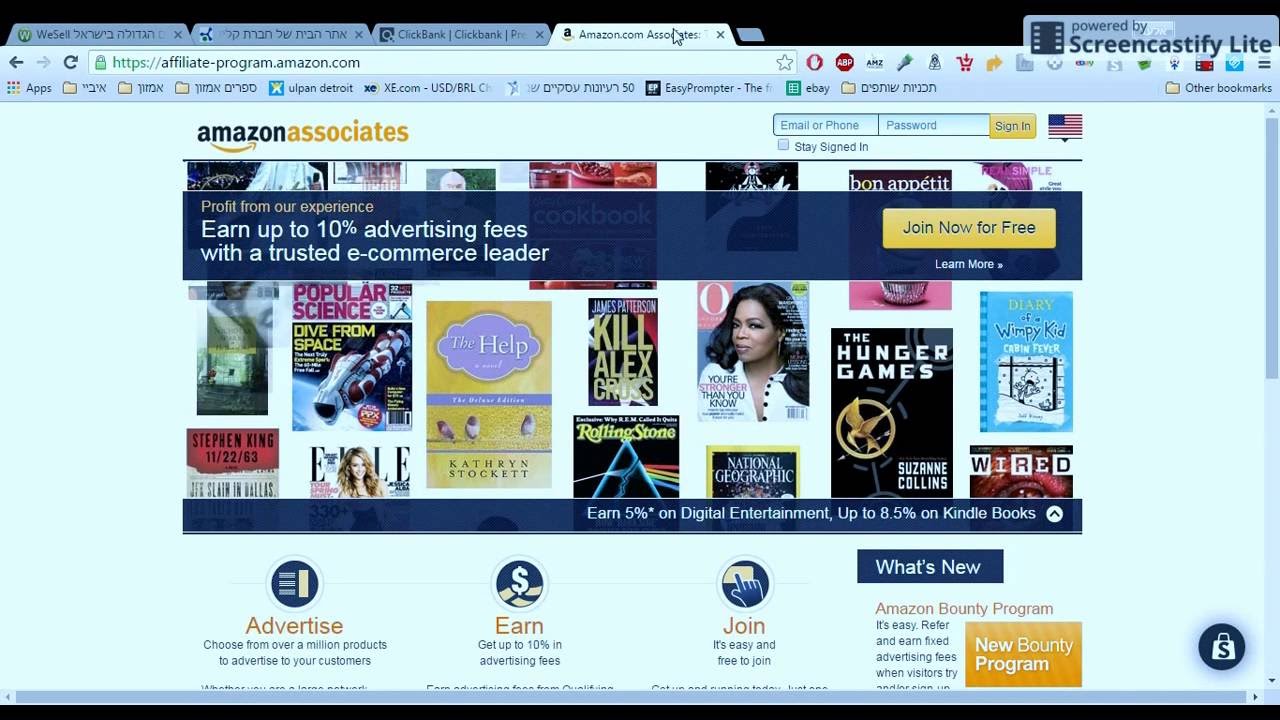Click the Sign In button
Viewport: 1280px width, 720px height.
point(1012,126)
